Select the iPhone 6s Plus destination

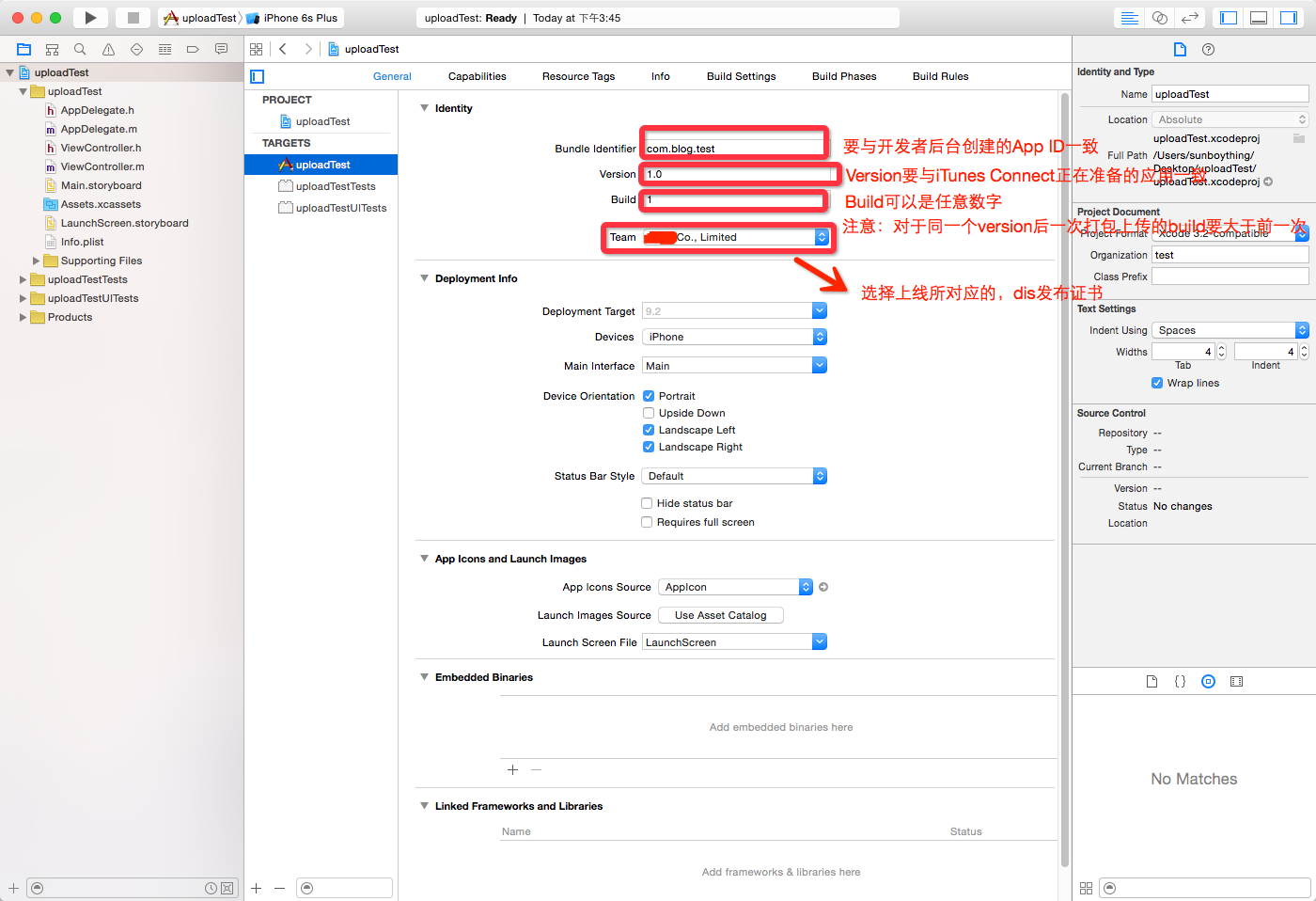(292, 18)
